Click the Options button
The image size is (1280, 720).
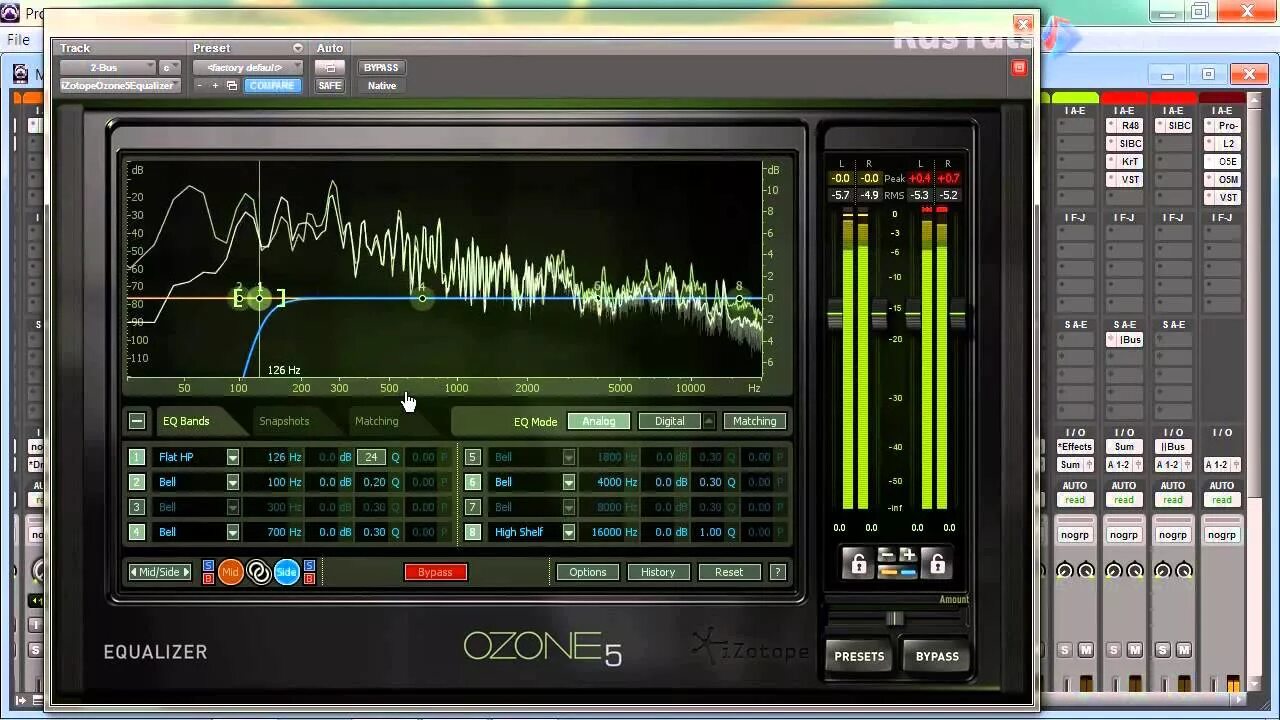coord(588,572)
